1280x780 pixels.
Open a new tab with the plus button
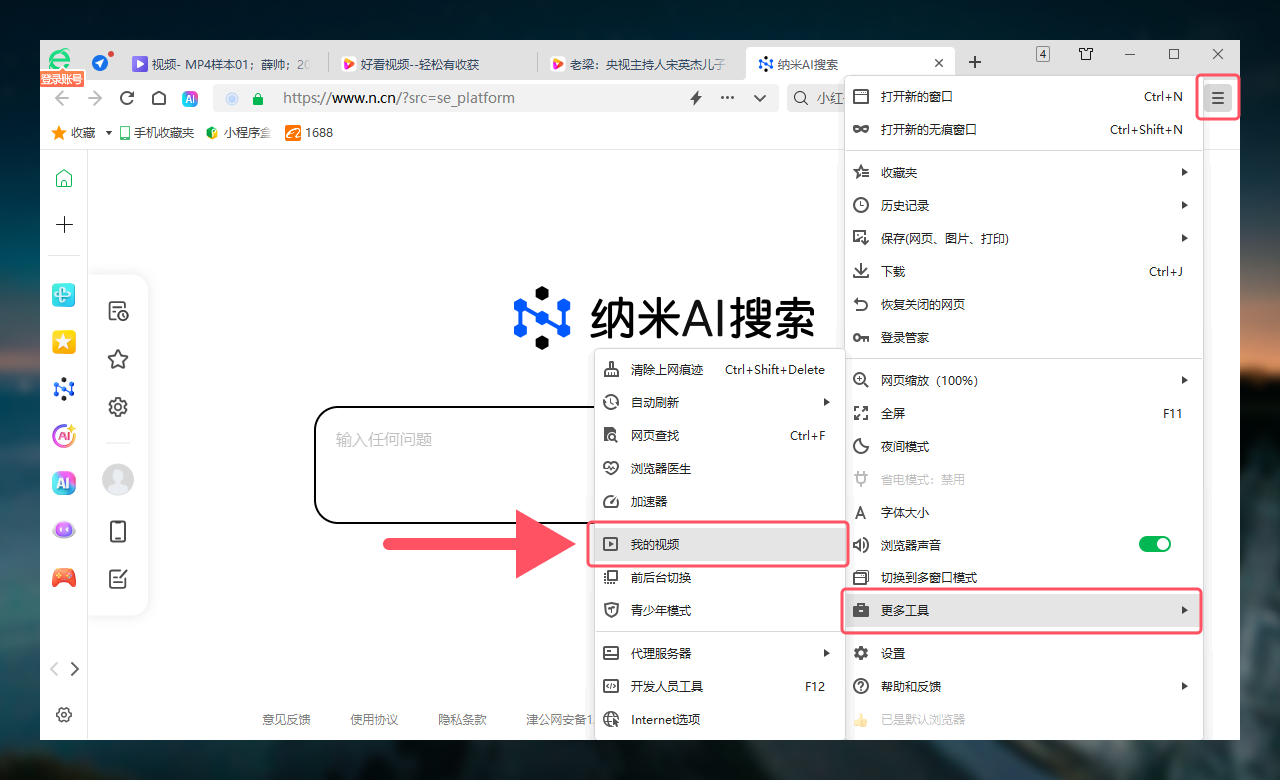click(x=975, y=62)
